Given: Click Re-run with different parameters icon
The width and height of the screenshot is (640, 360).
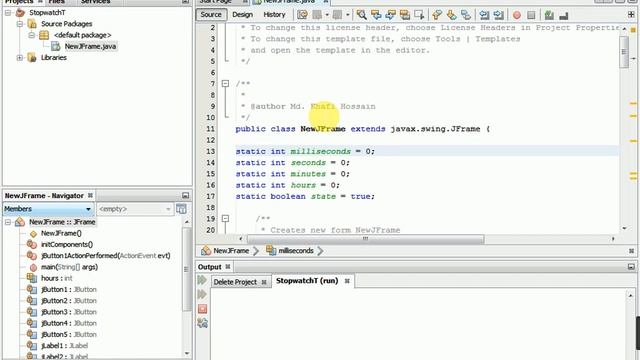Looking at the screenshot, I should click(202, 294).
